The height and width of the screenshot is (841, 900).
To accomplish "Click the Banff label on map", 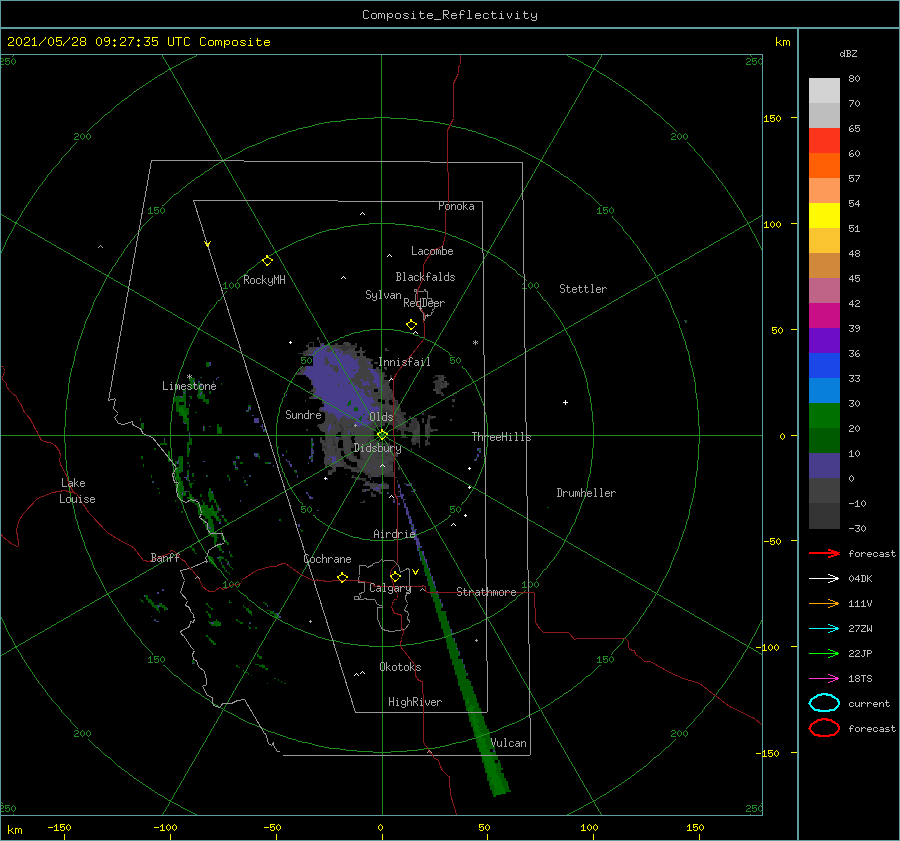I will click(x=165, y=558).
